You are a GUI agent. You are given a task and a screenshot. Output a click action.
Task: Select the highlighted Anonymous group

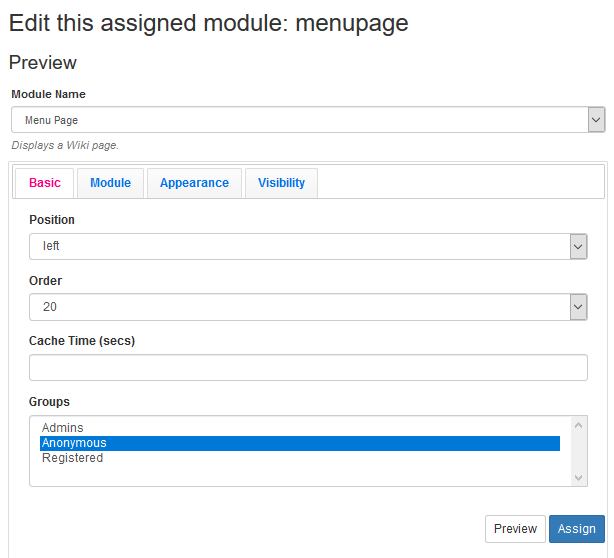point(74,443)
